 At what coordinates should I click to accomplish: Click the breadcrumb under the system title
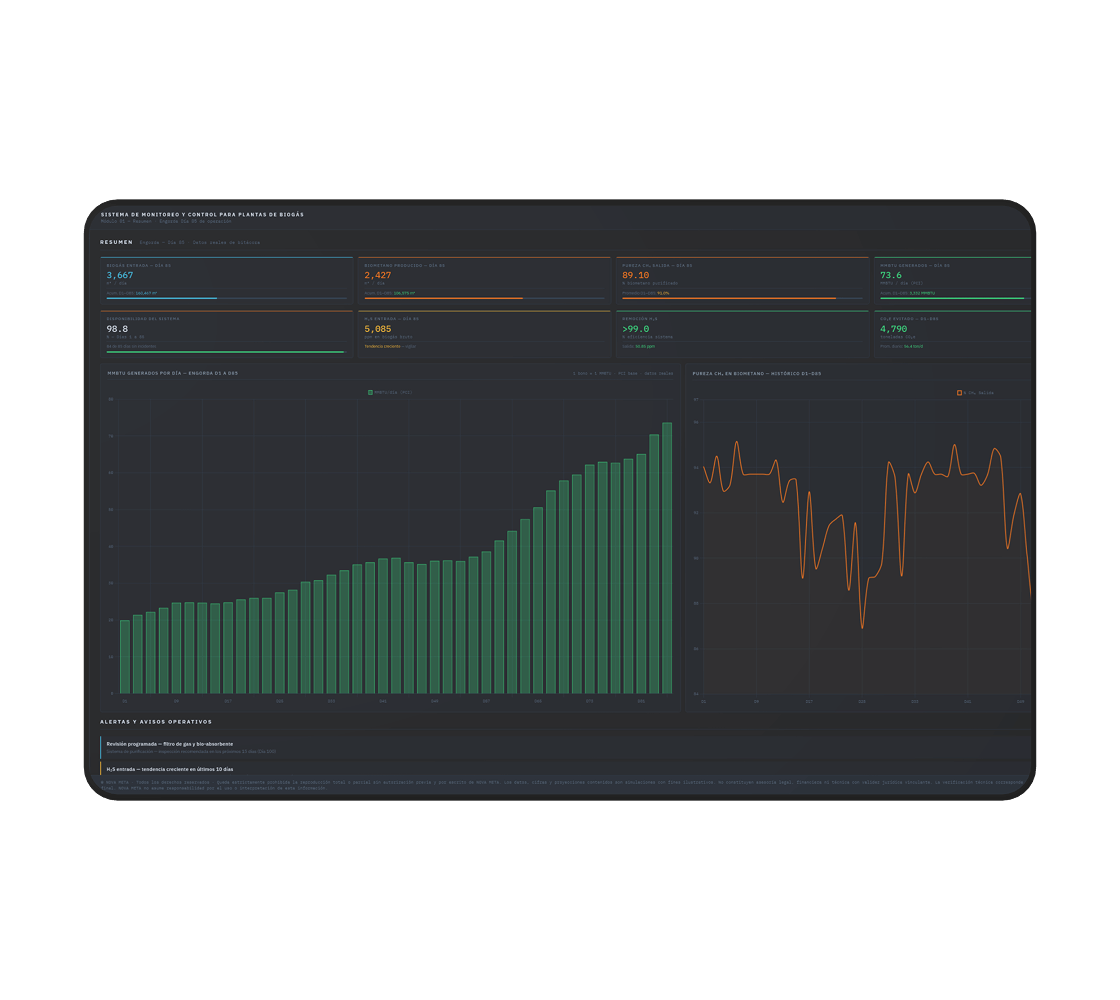pyautogui.click(x=166, y=222)
